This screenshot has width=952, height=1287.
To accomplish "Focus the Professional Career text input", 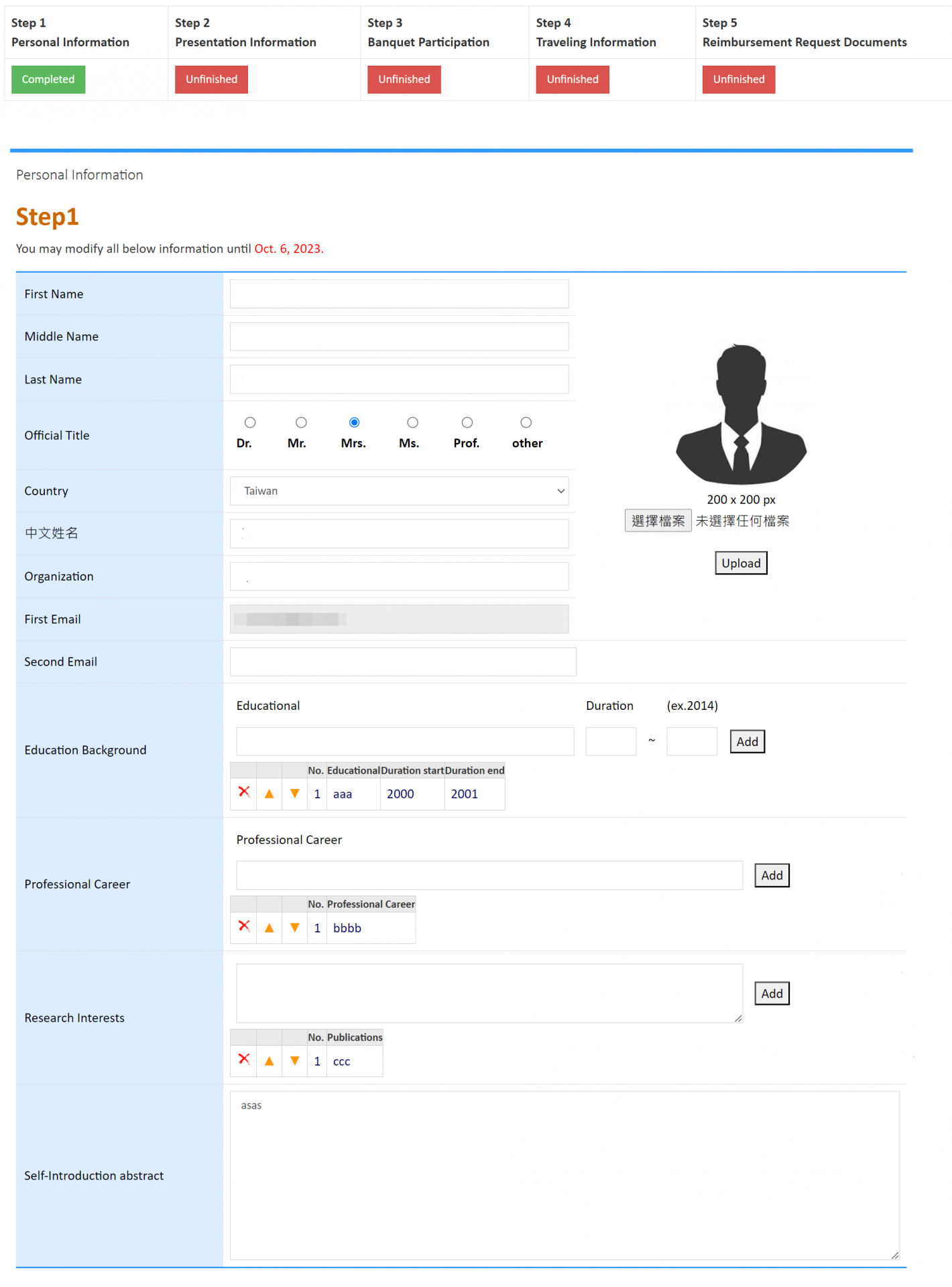I will point(489,875).
